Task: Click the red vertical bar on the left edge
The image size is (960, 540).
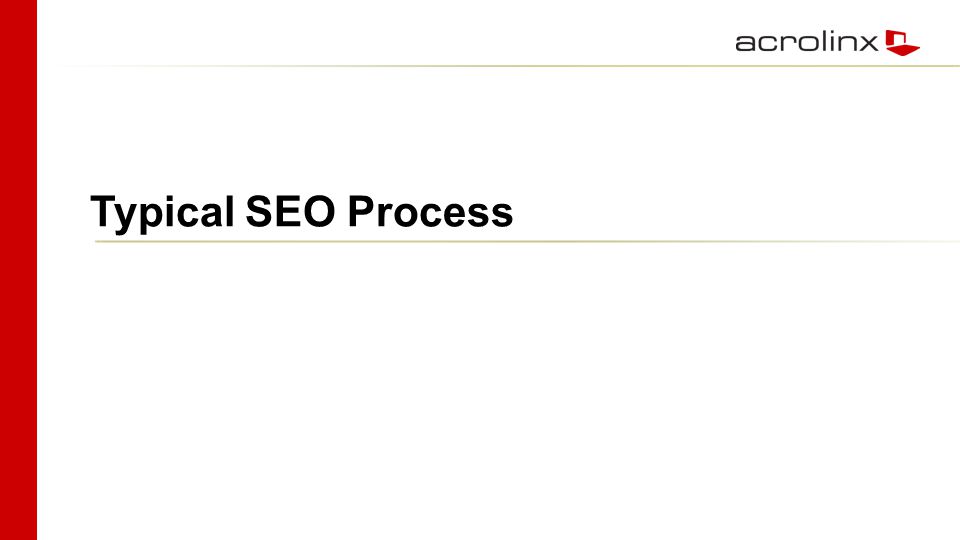Action: coord(18,270)
